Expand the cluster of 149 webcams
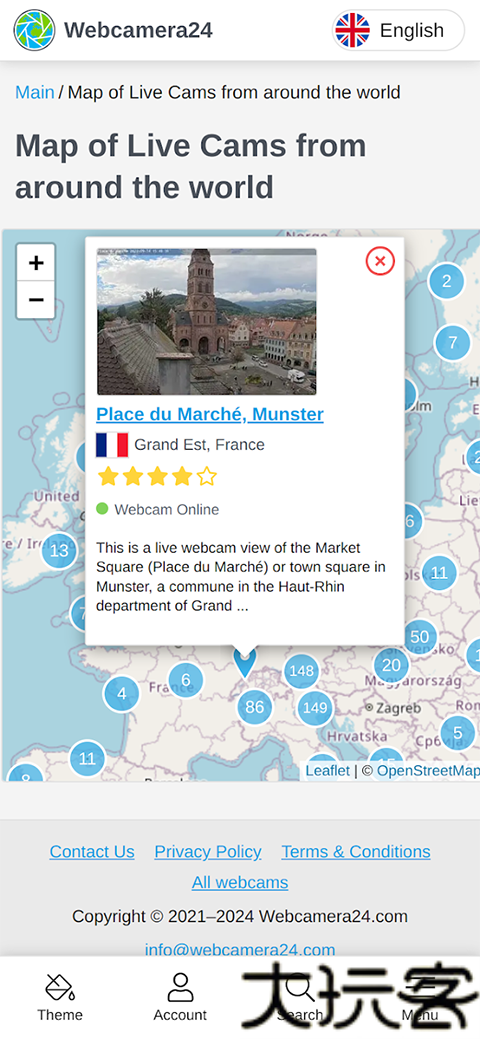The height and width of the screenshot is (1039, 480). [x=315, y=708]
